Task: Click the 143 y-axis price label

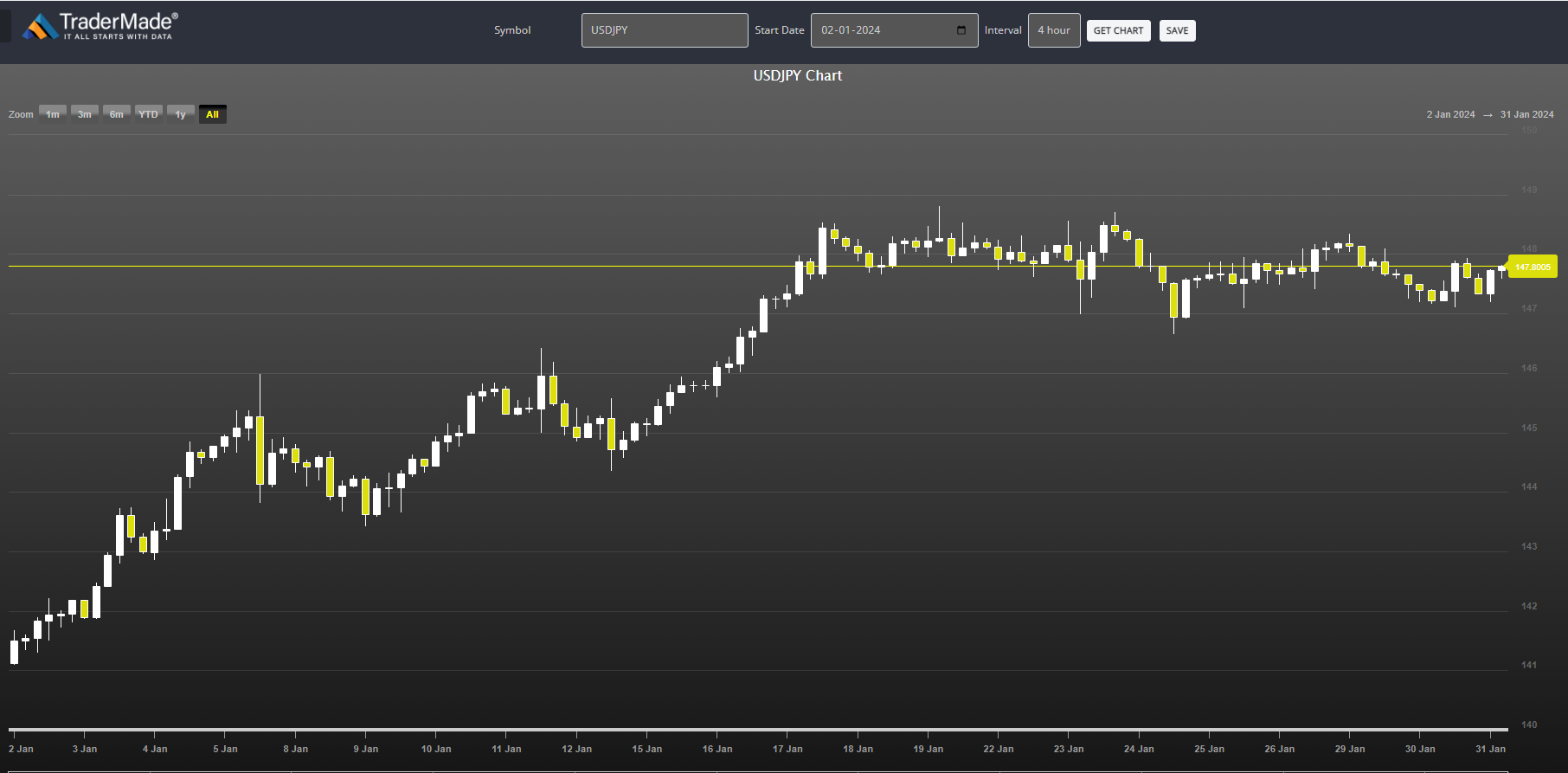Action: pyautogui.click(x=1529, y=546)
